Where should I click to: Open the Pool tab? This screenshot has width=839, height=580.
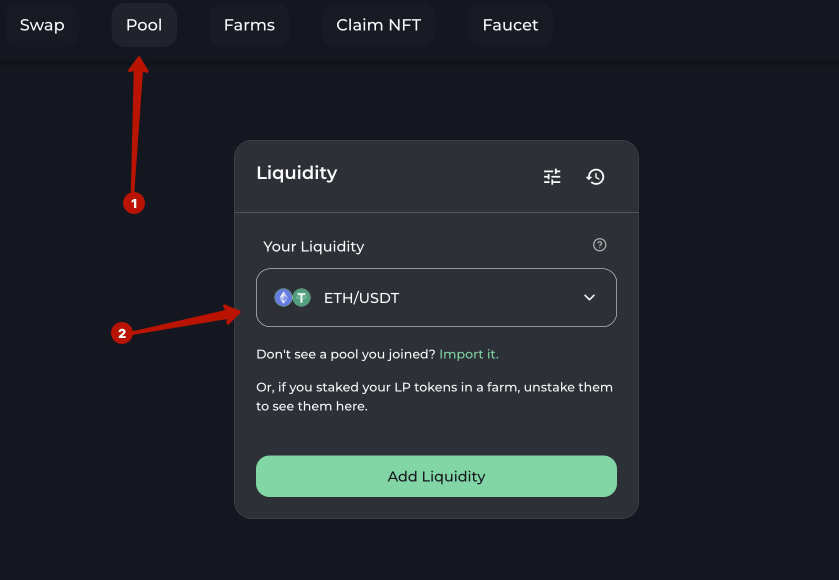click(144, 25)
